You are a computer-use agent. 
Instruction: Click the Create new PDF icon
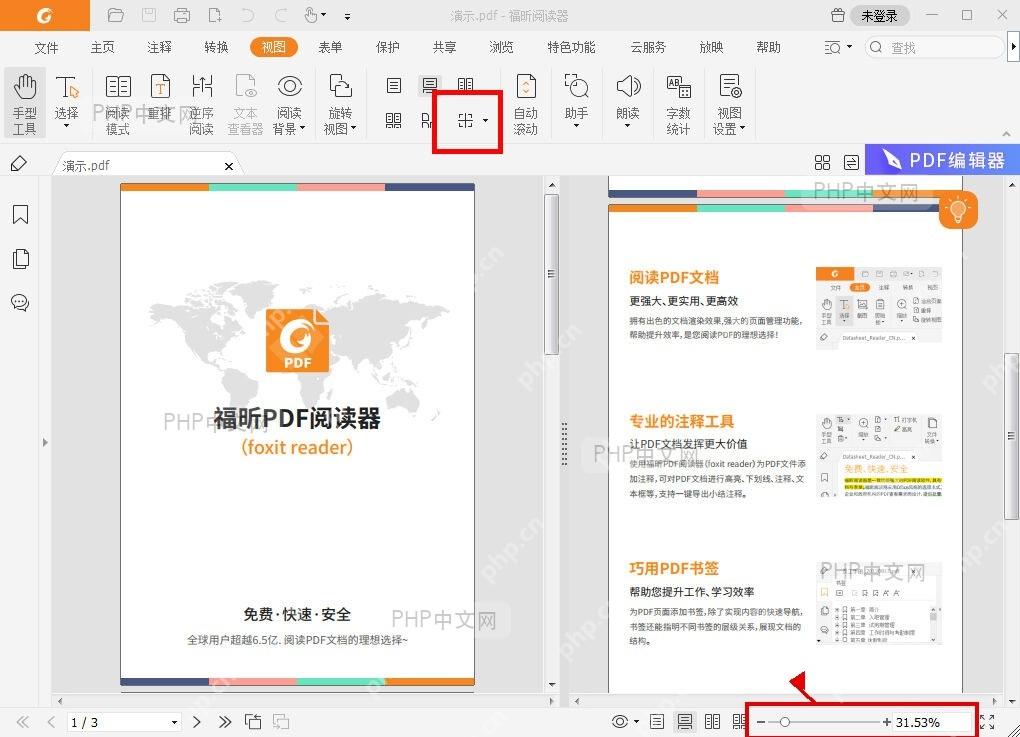[x=215, y=15]
